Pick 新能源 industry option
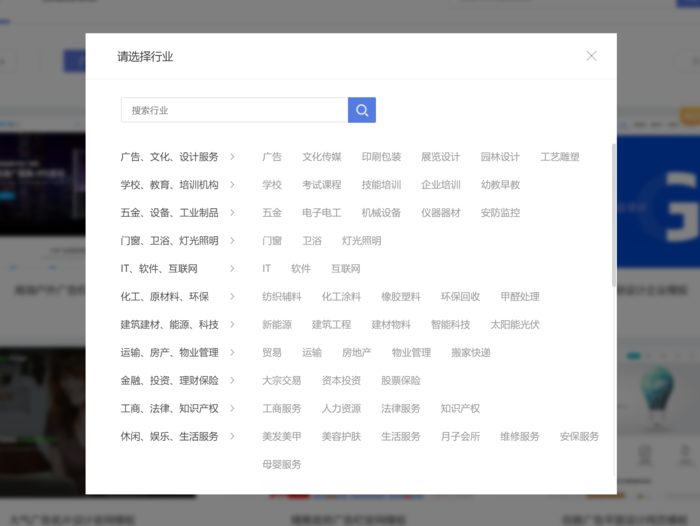This screenshot has width=700, height=526. pyautogui.click(x=277, y=325)
